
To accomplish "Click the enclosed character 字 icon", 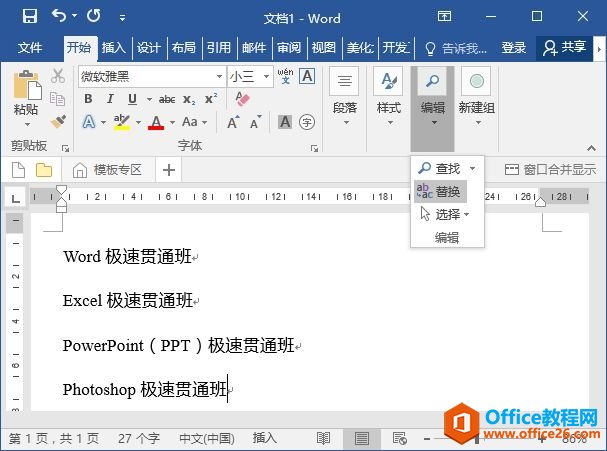I will [307, 122].
